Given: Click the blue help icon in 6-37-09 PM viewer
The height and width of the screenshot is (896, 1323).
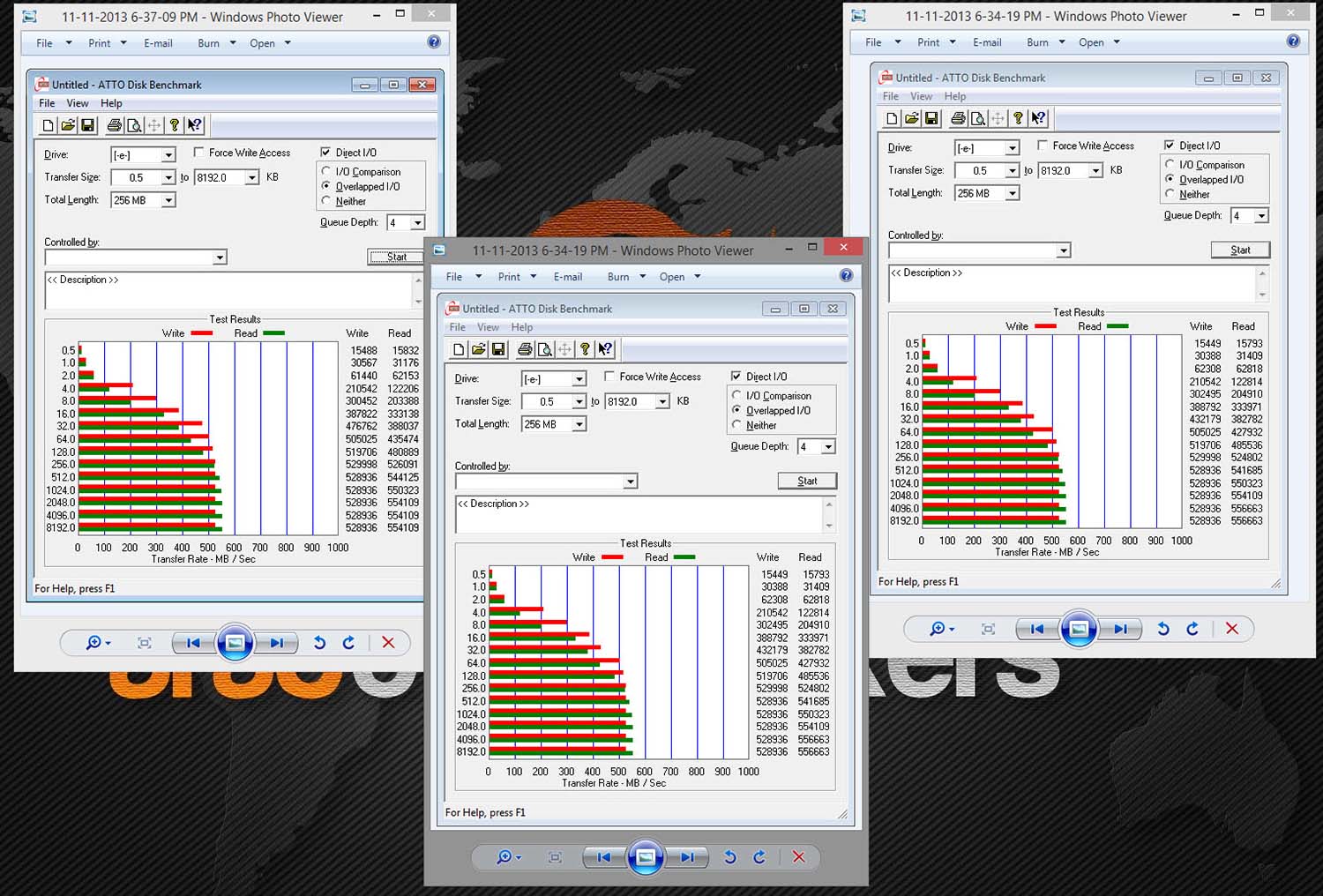Looking at the screenshot, I should (433, 42).
